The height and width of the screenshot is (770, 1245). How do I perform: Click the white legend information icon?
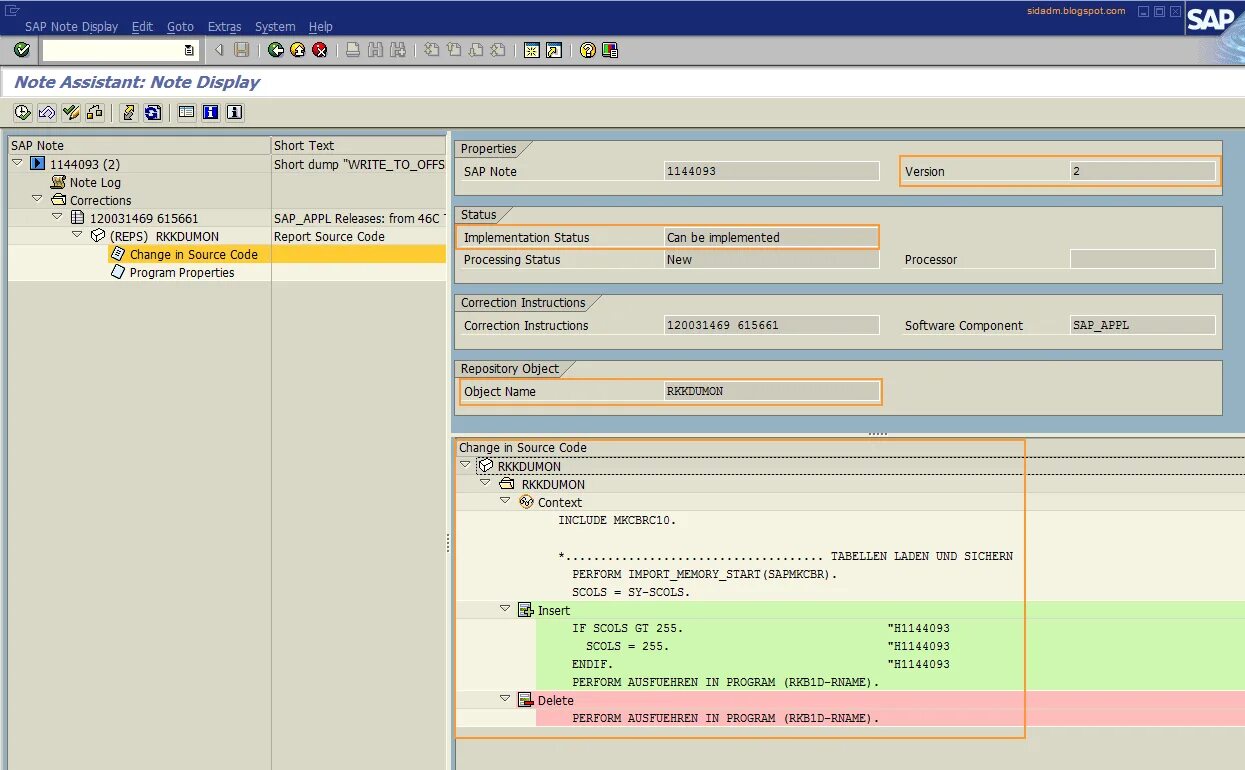[x=234, y=113]
